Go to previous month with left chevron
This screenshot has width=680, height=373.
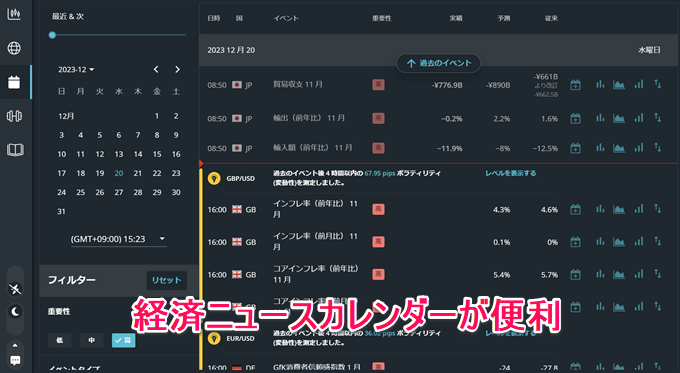point(156,69)
